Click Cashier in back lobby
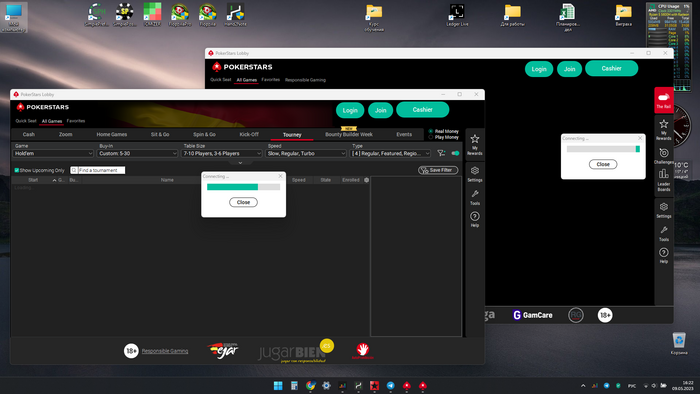The width and height of the screenshot is (700, 394). point(611,68)
